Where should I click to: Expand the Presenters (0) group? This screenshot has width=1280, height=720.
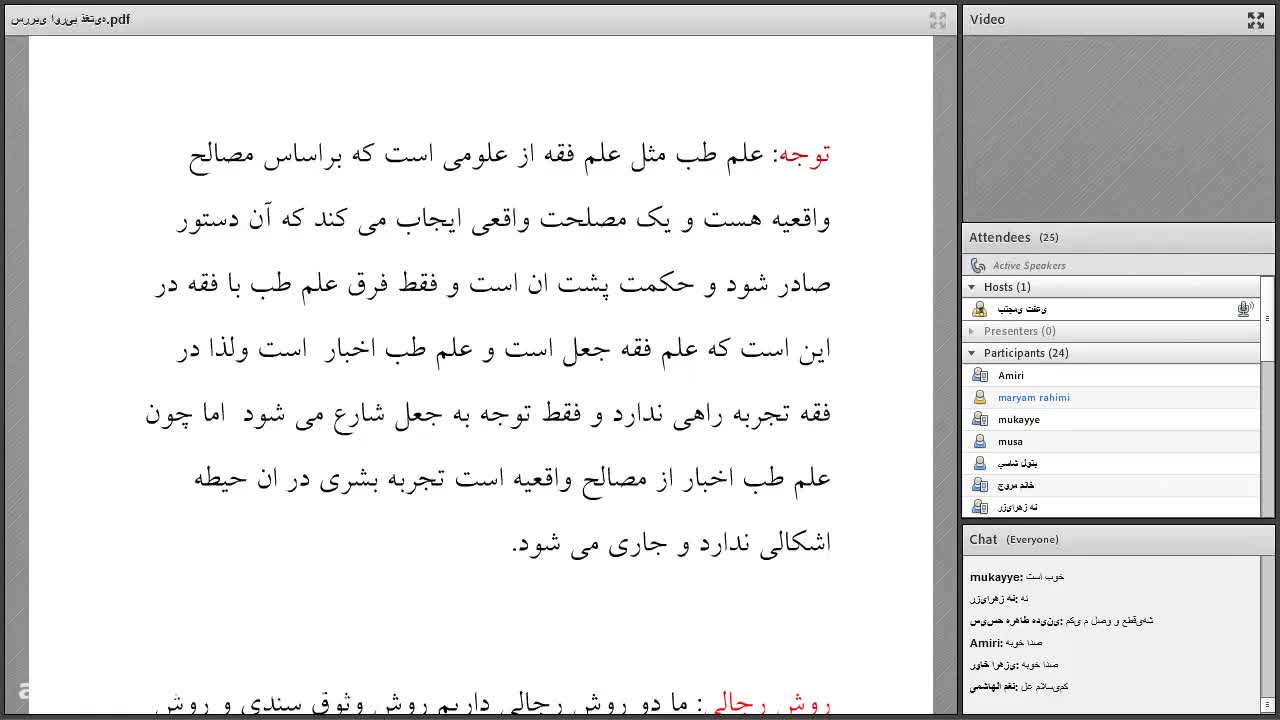971,331
